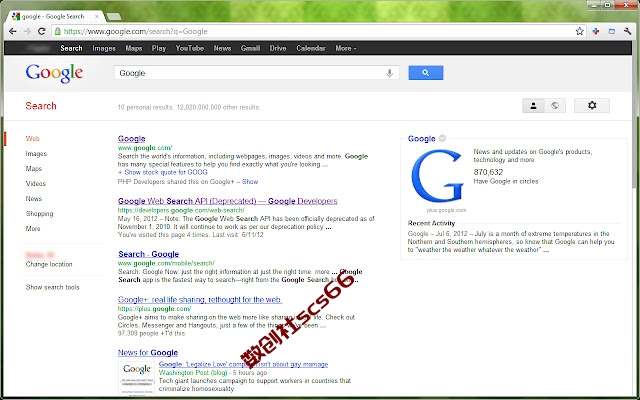Select Videos in the left sidebar

[x=36, y=184]
